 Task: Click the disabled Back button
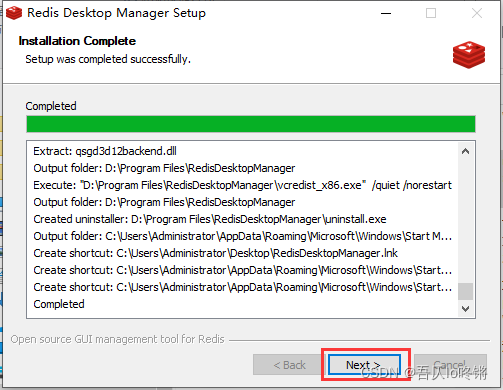coord(289,365)
